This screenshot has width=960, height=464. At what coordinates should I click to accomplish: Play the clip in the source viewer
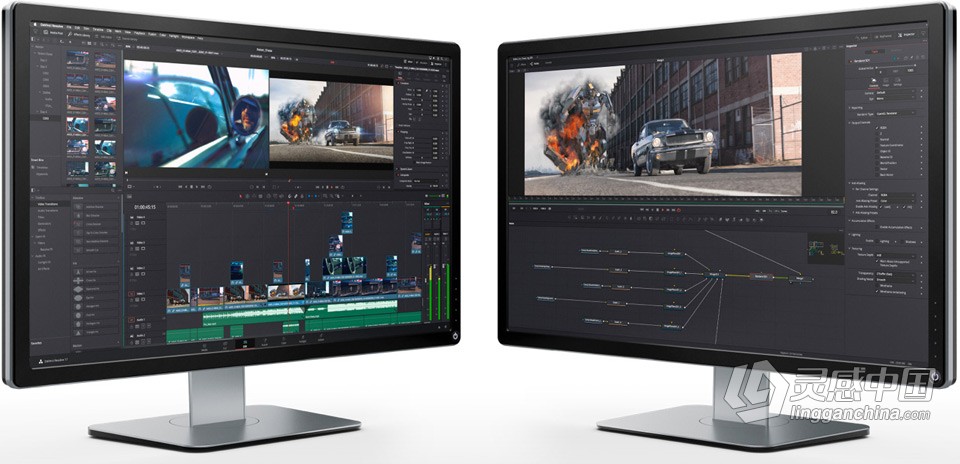coord(197,187)
